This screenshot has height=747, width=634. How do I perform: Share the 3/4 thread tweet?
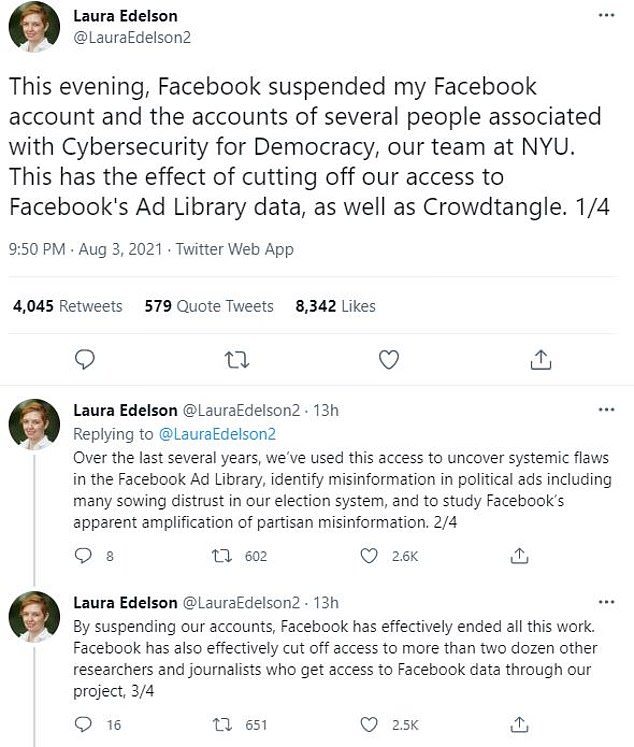519,724
